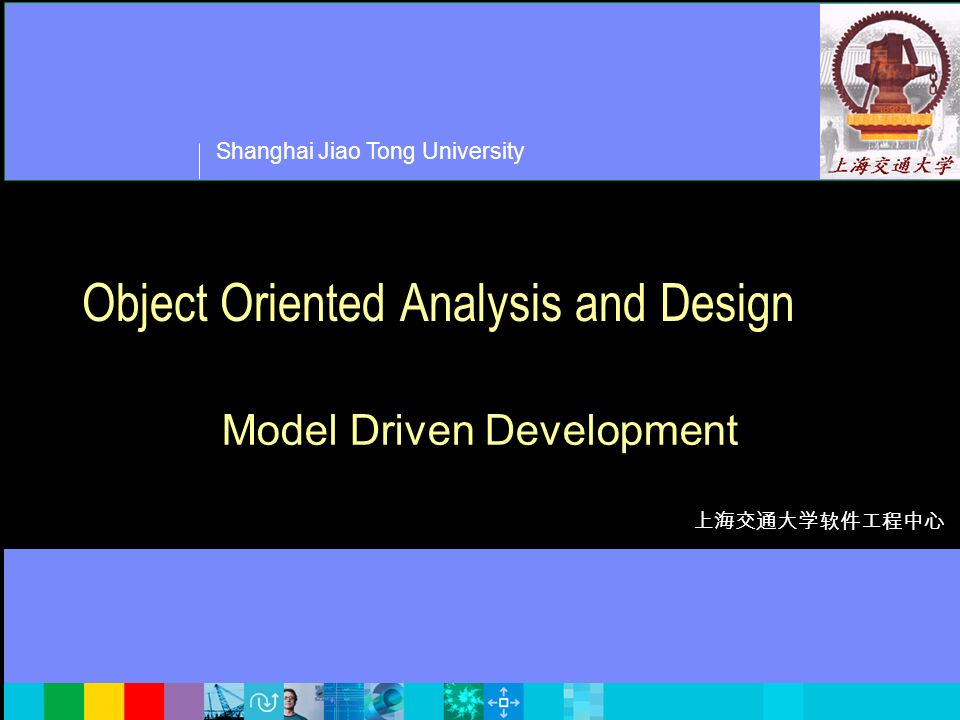Click the Chinese text 上海交通大学软件工程中心
This screenshot has width=960, height=720.
click(x=819, y=520)
